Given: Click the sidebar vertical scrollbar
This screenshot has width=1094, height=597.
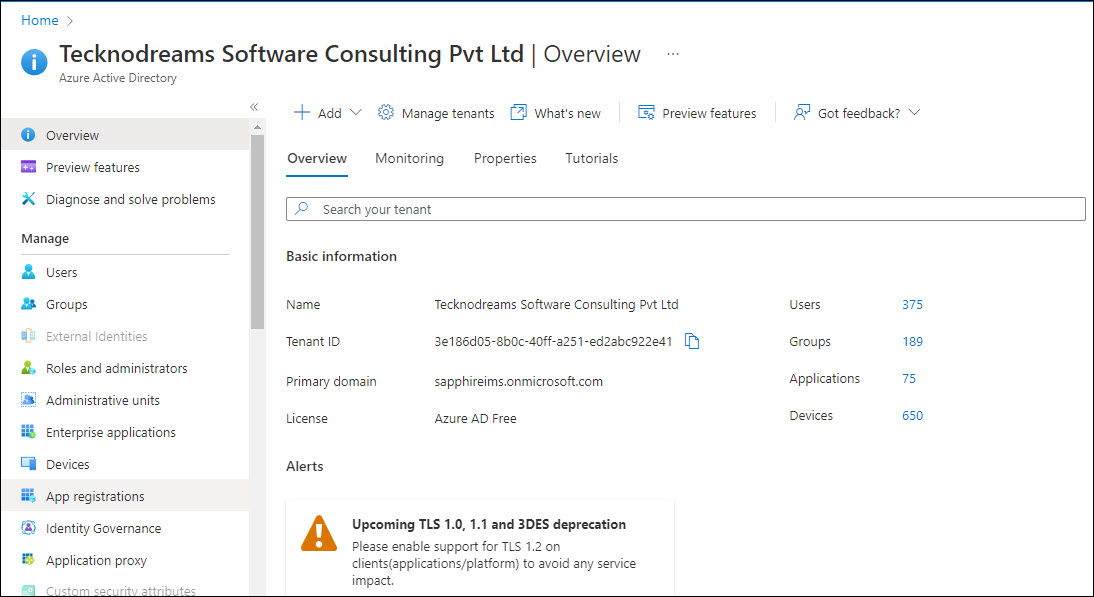Looking at the screenshot, I should coord(257,230).
